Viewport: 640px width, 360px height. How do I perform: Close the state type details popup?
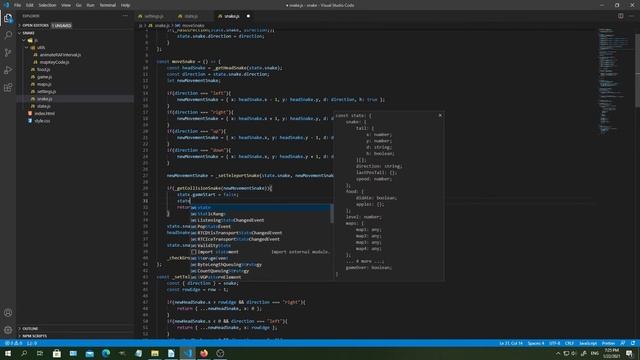(x=440, y=115)
